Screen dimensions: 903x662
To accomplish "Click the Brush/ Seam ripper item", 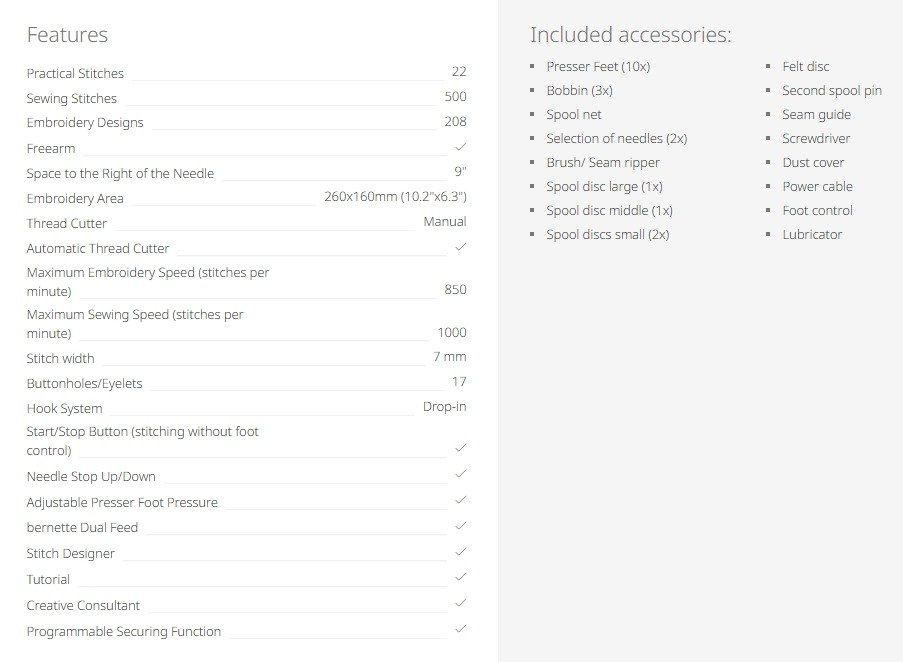I will point(602,163).
